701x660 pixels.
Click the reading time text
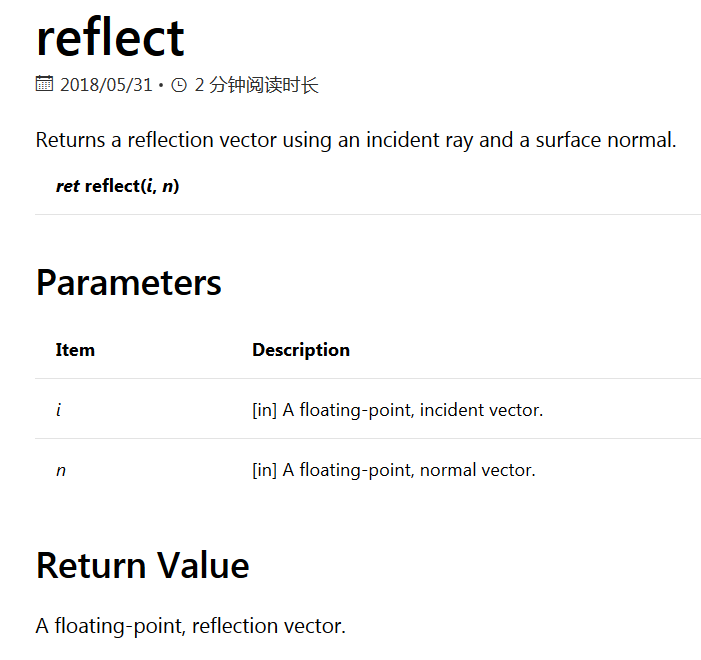point(257,85)
